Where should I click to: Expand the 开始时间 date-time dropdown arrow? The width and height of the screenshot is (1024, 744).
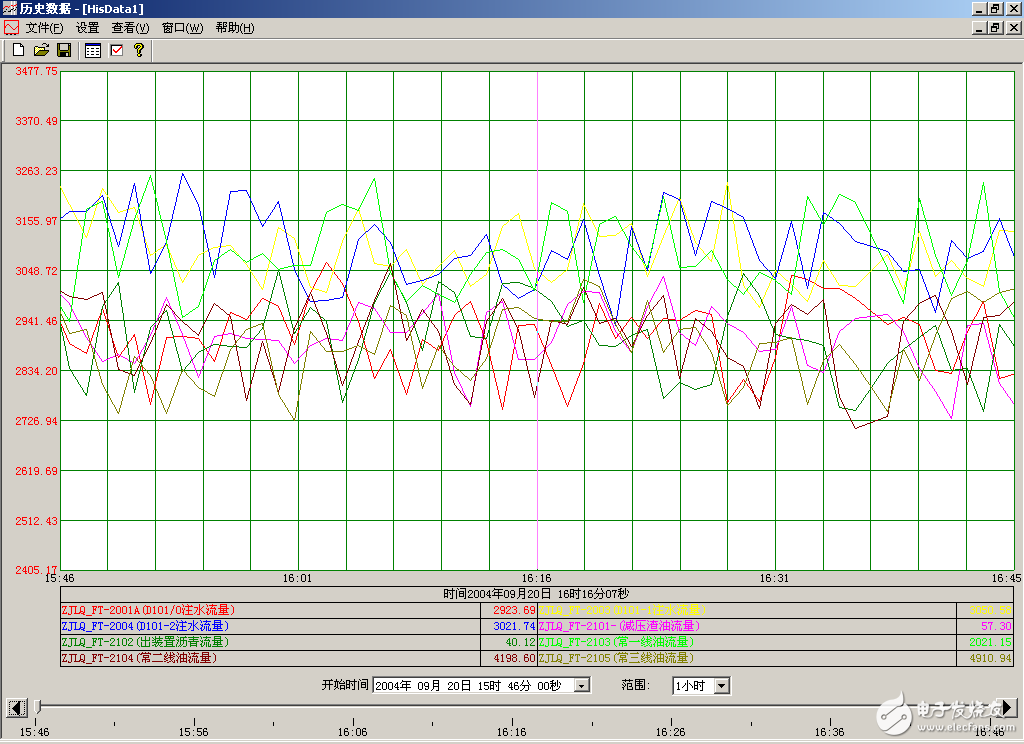pyautogui.click(x=581, y=686)
